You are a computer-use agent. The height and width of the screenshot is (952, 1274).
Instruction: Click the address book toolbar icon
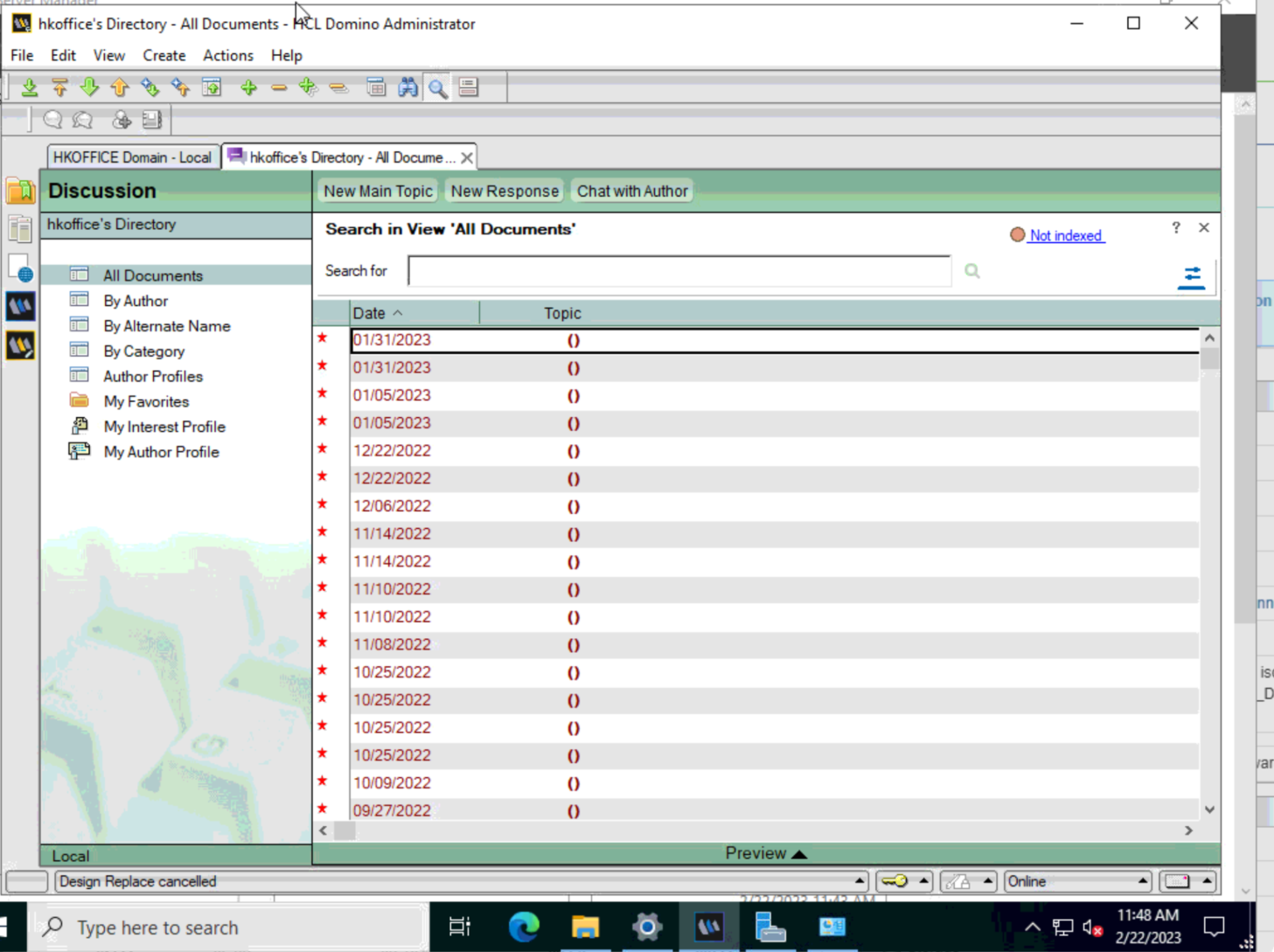click(x=152, y=120)
